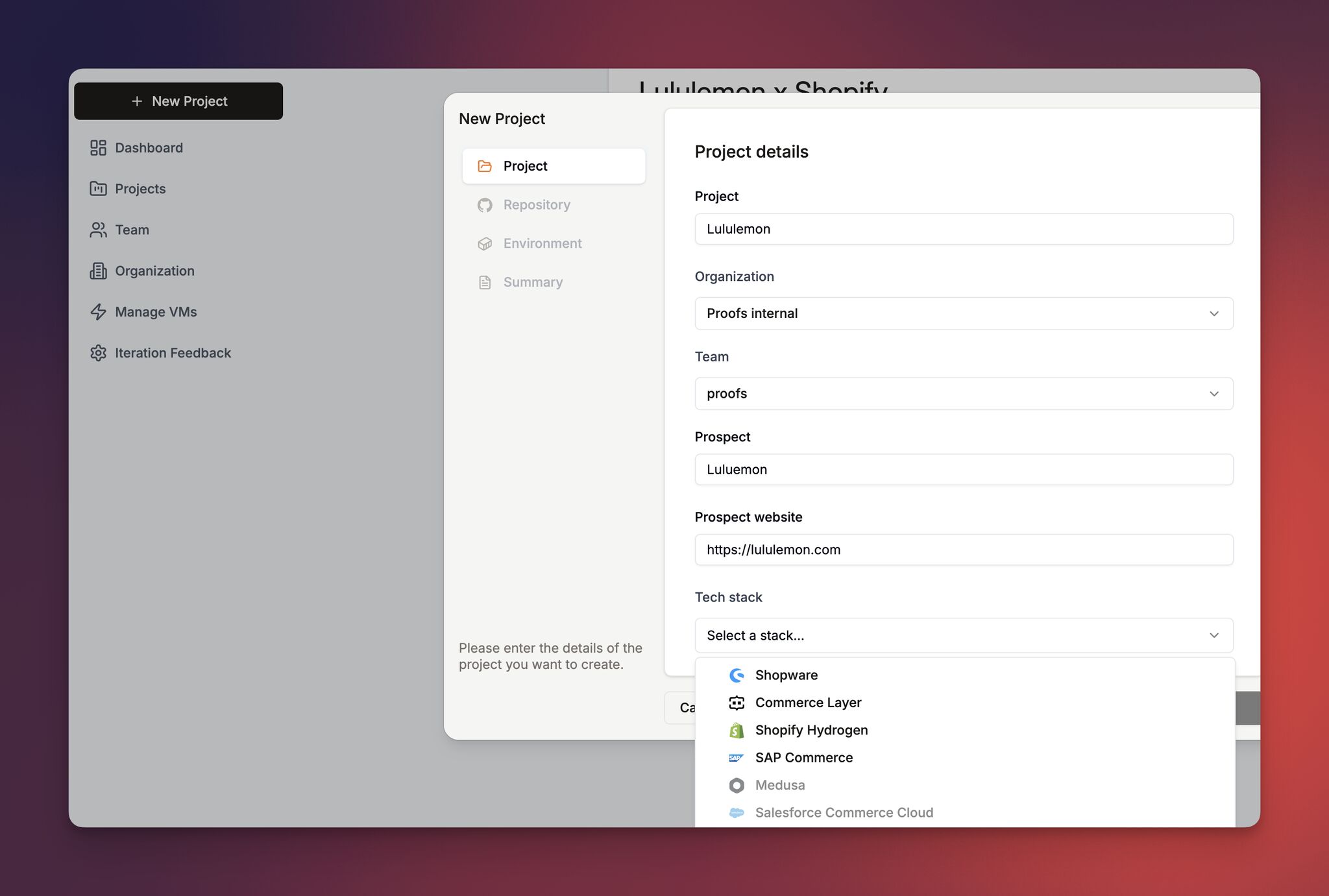Click the Repository GitHub icon
The width and height of the screenshot is (1329, 896).
point(485,205)
